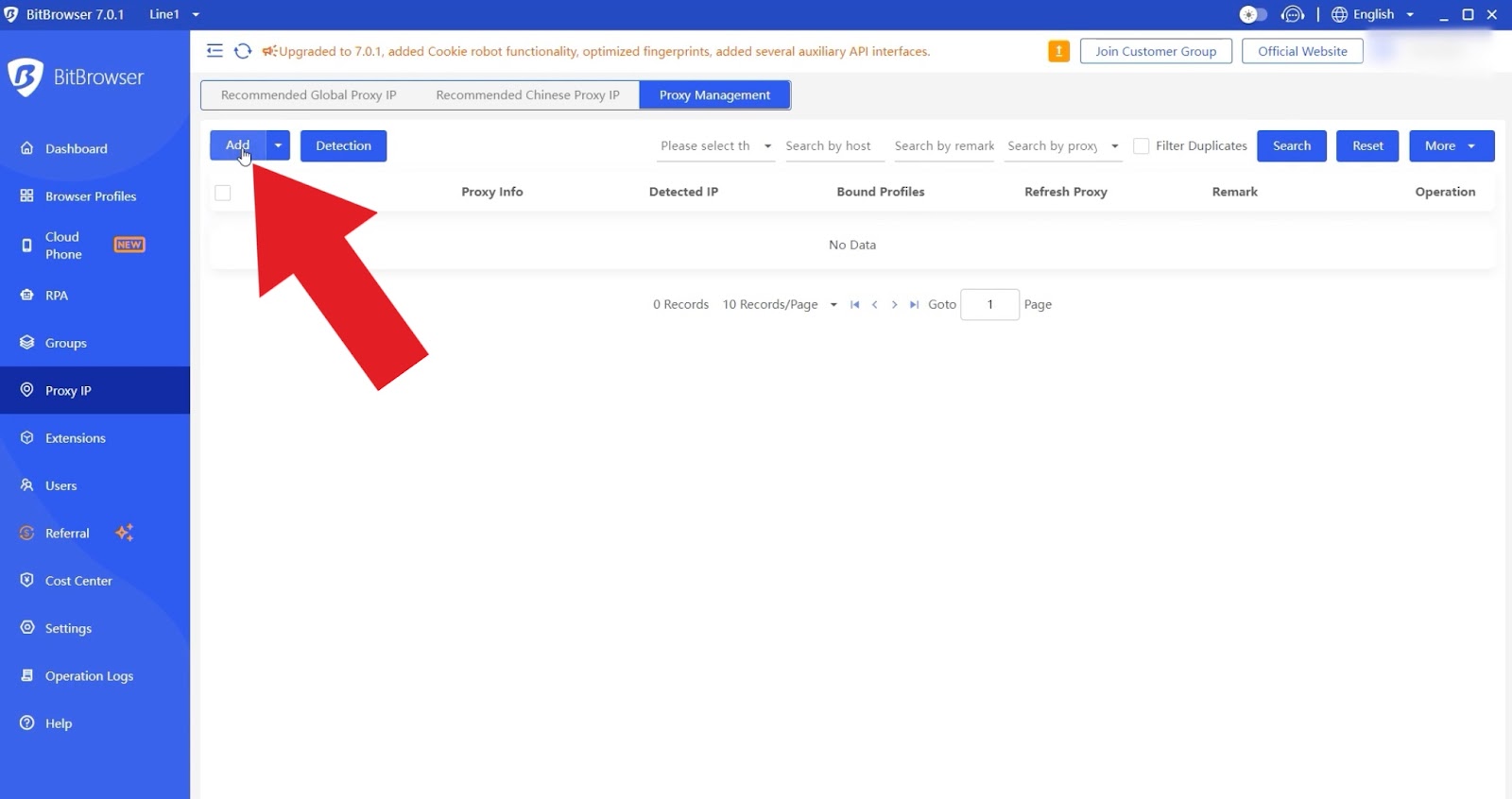Check the Filter Duplicates checkbox
1512x799 pixels.
(1141, 145)
